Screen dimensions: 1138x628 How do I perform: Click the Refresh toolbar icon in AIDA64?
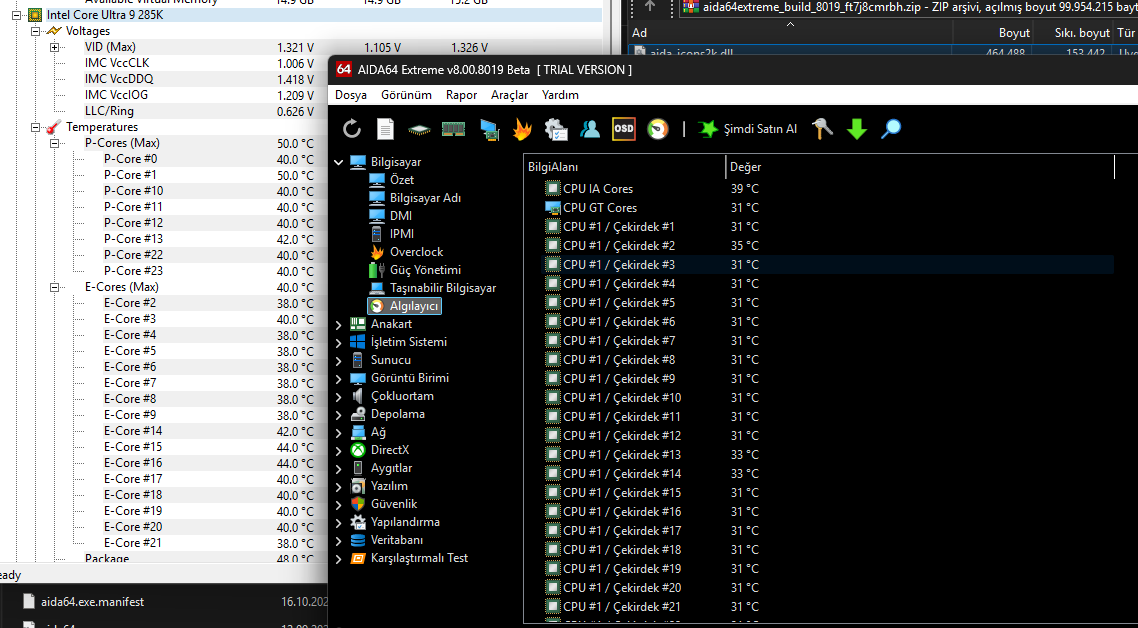[x=352, y=129]
